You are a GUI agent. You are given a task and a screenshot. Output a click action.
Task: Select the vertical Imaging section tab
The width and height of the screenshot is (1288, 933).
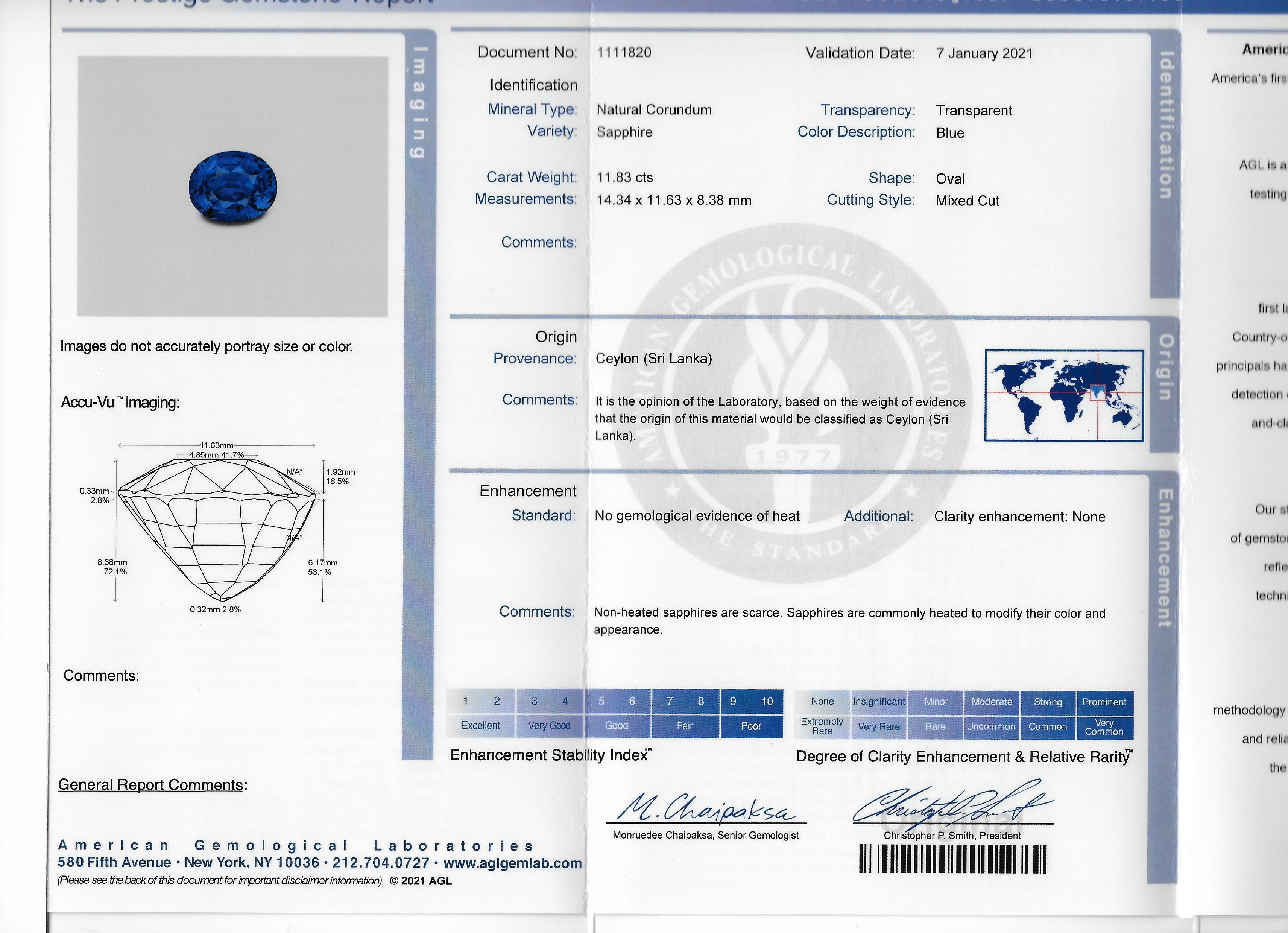point(419,102)
